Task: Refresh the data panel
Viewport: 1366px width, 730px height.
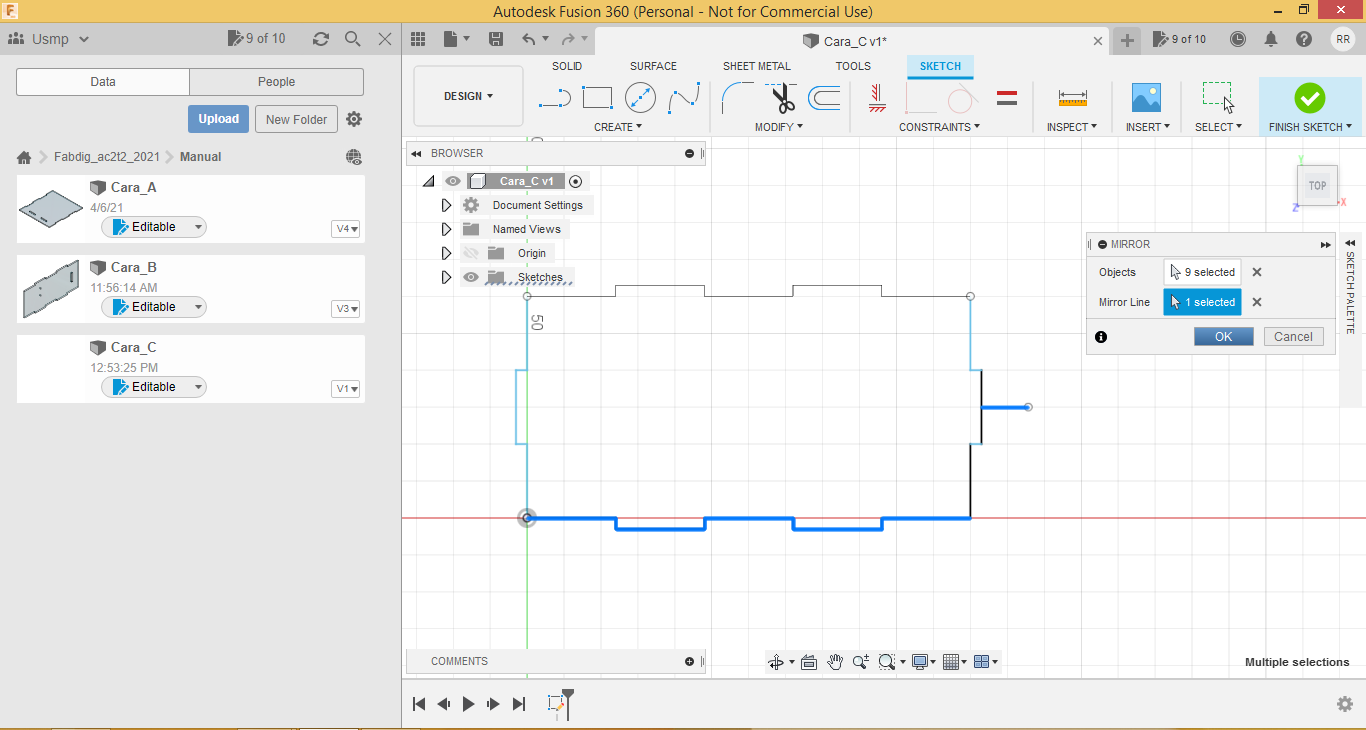Action: click(x=320, y=39)
